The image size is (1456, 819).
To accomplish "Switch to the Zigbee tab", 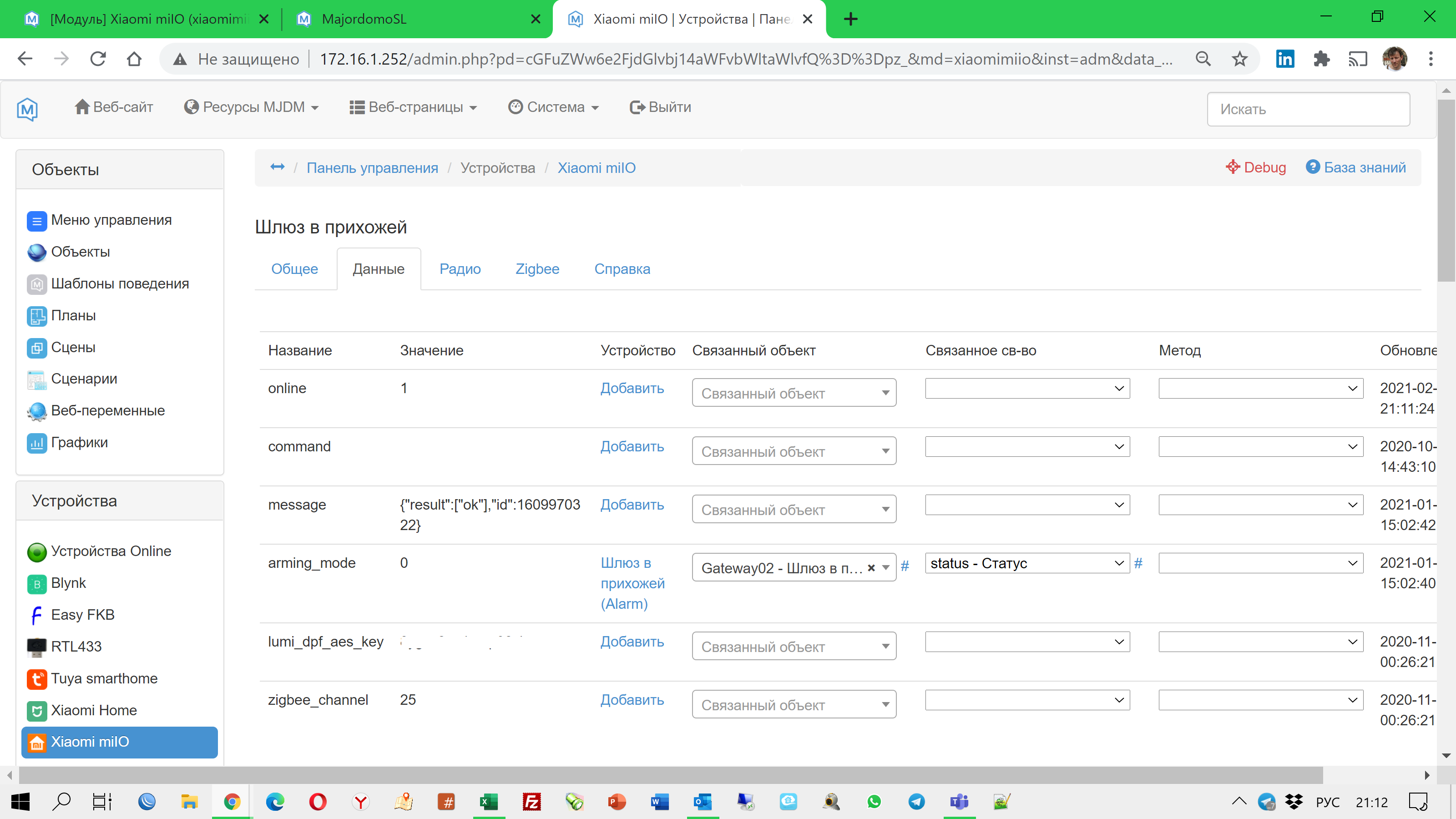I will coord(536,269).
